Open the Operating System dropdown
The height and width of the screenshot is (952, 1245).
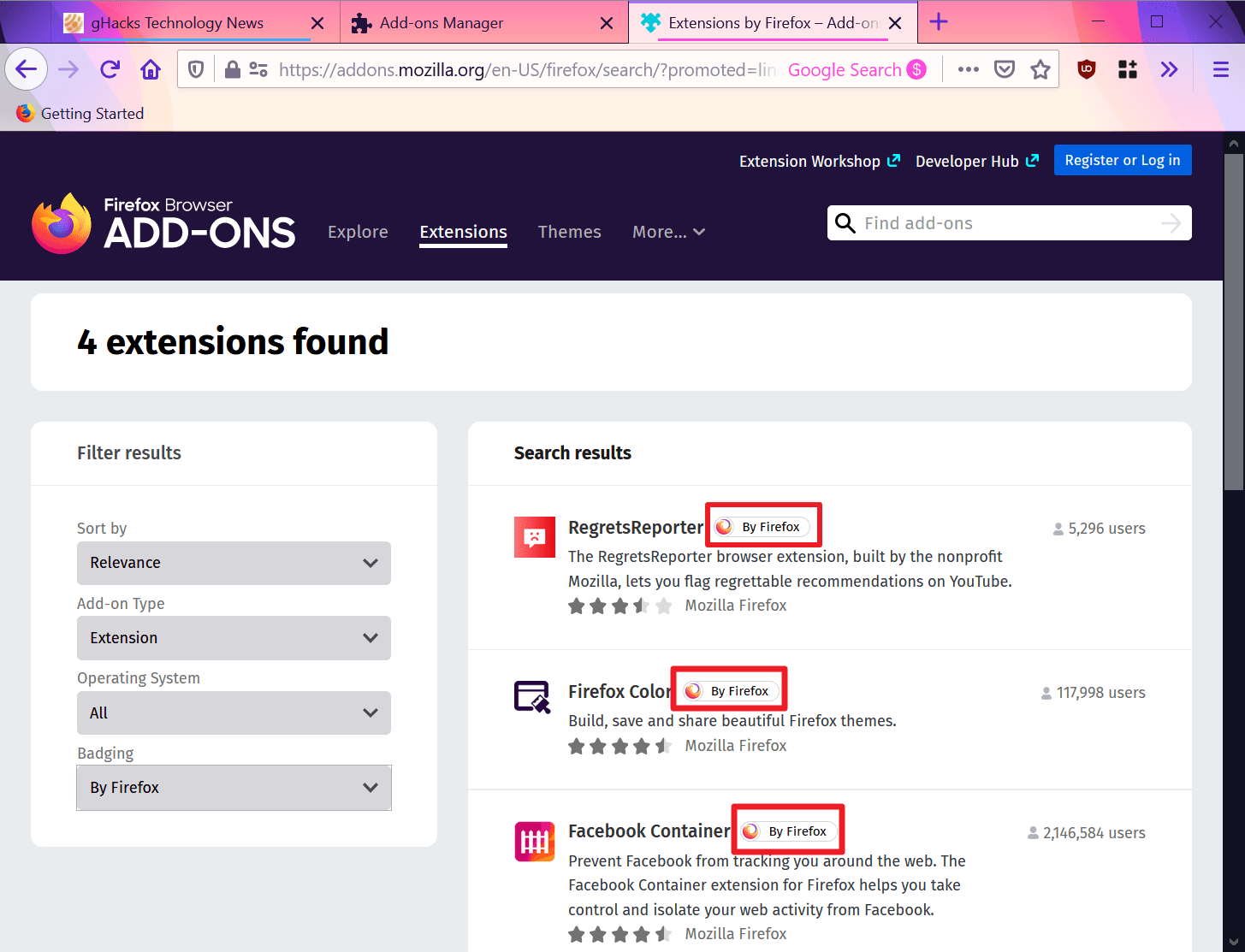[234, 713]
